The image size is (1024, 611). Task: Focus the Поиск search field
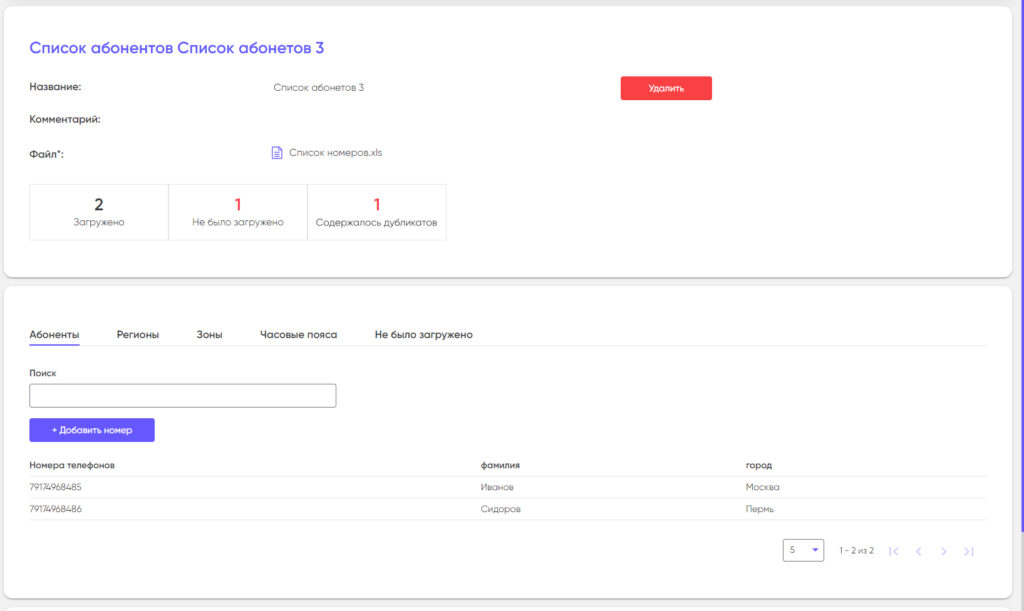click(x=183, y=396)
